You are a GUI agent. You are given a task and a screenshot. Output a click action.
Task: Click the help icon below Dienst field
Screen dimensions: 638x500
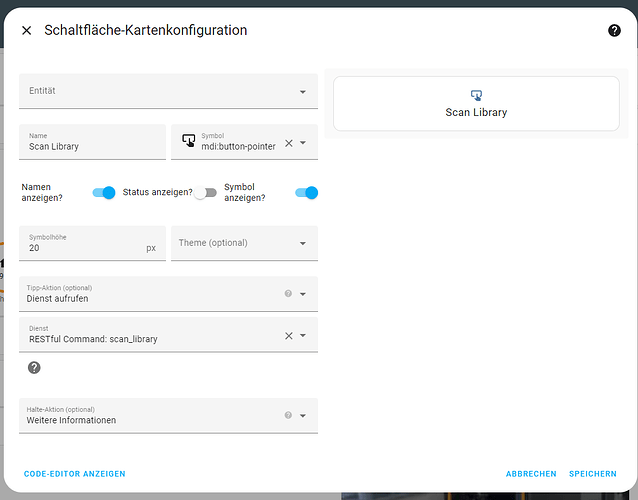coord(34,368)
